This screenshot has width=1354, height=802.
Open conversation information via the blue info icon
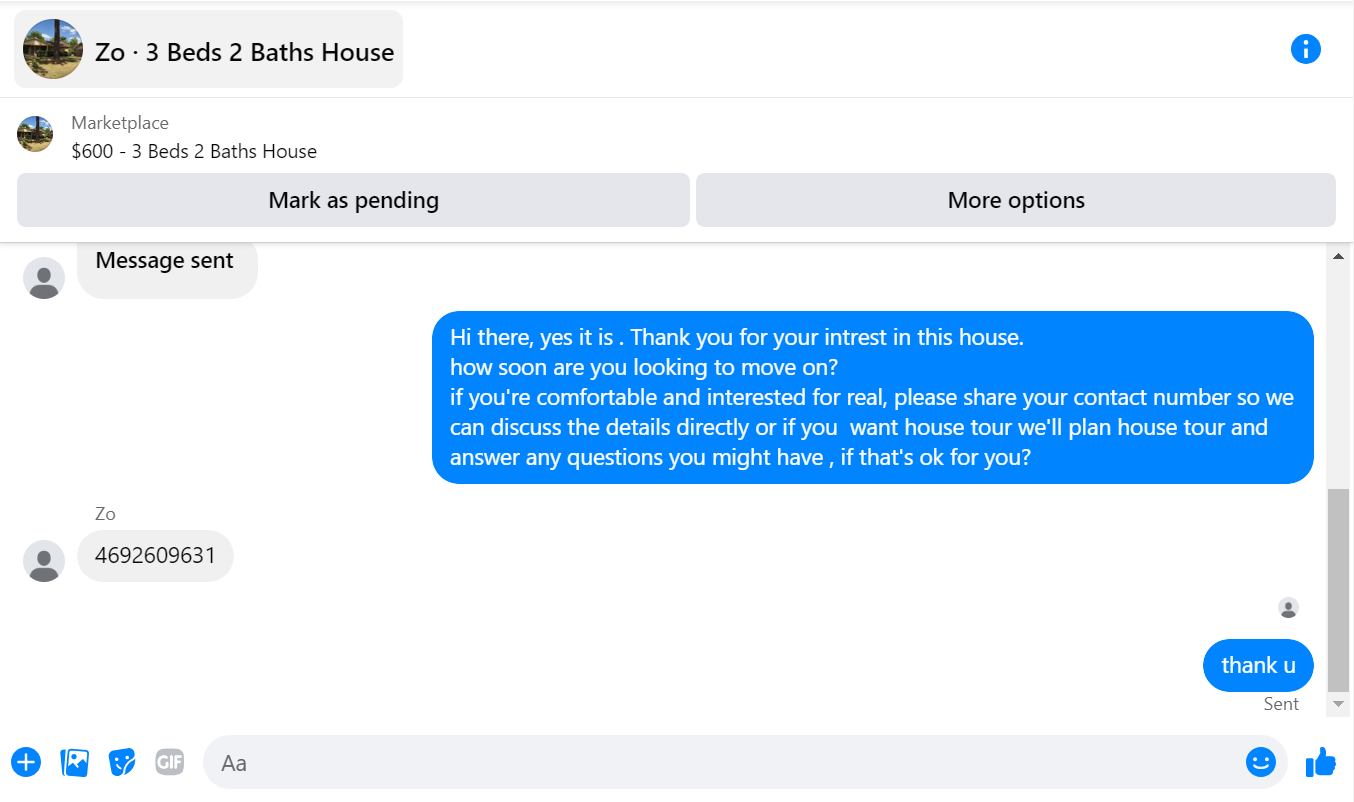[1306, 49]
